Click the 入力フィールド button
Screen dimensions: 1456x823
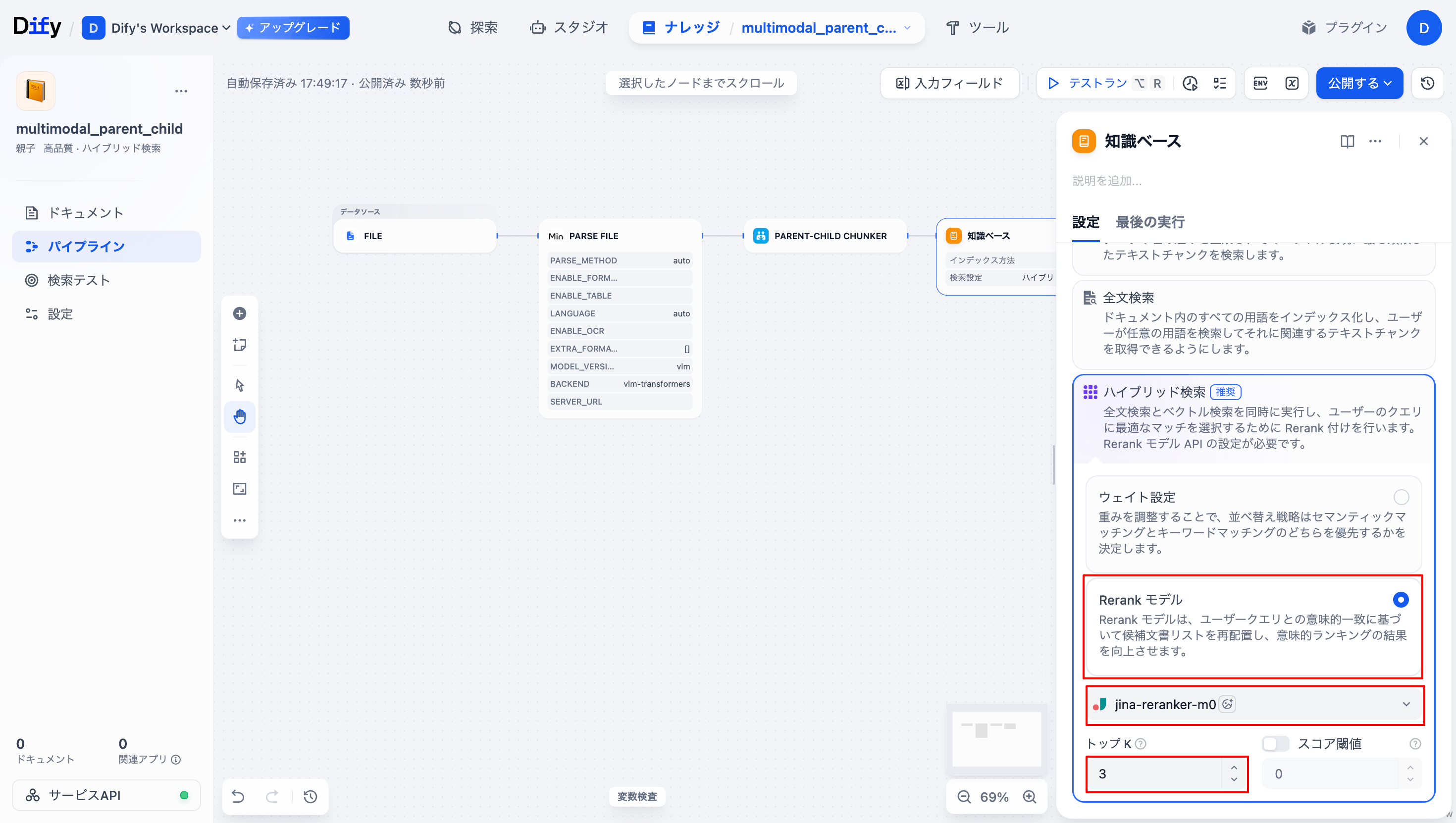point(949,83)
